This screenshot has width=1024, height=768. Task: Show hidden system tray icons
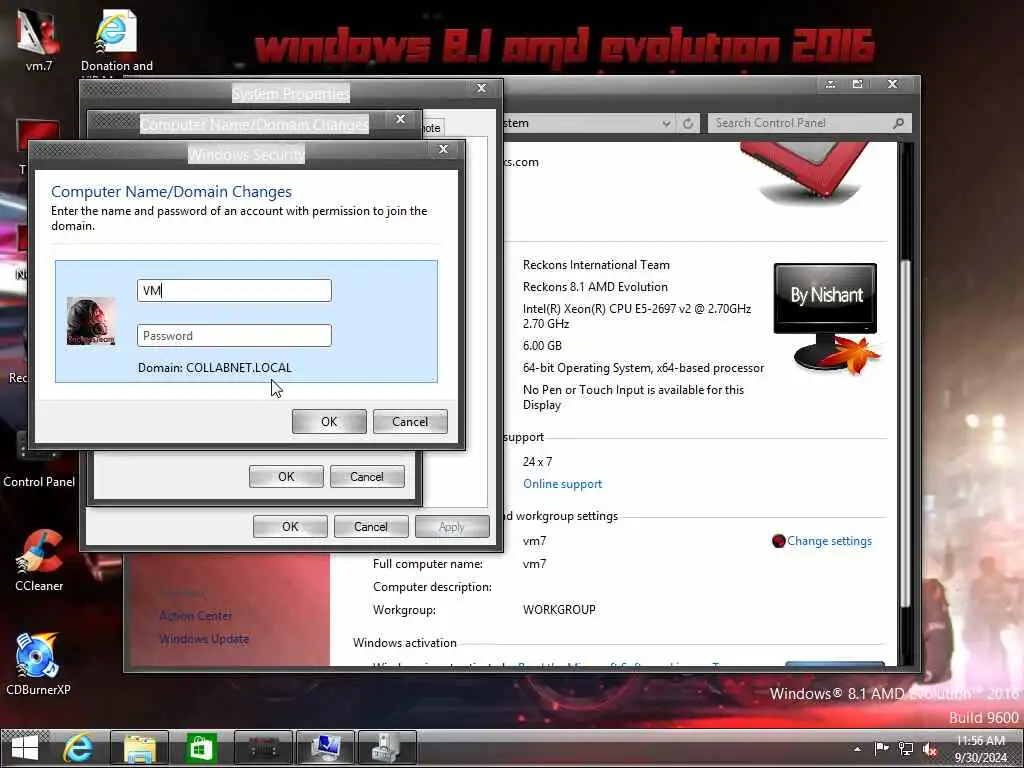pos(857,749)
